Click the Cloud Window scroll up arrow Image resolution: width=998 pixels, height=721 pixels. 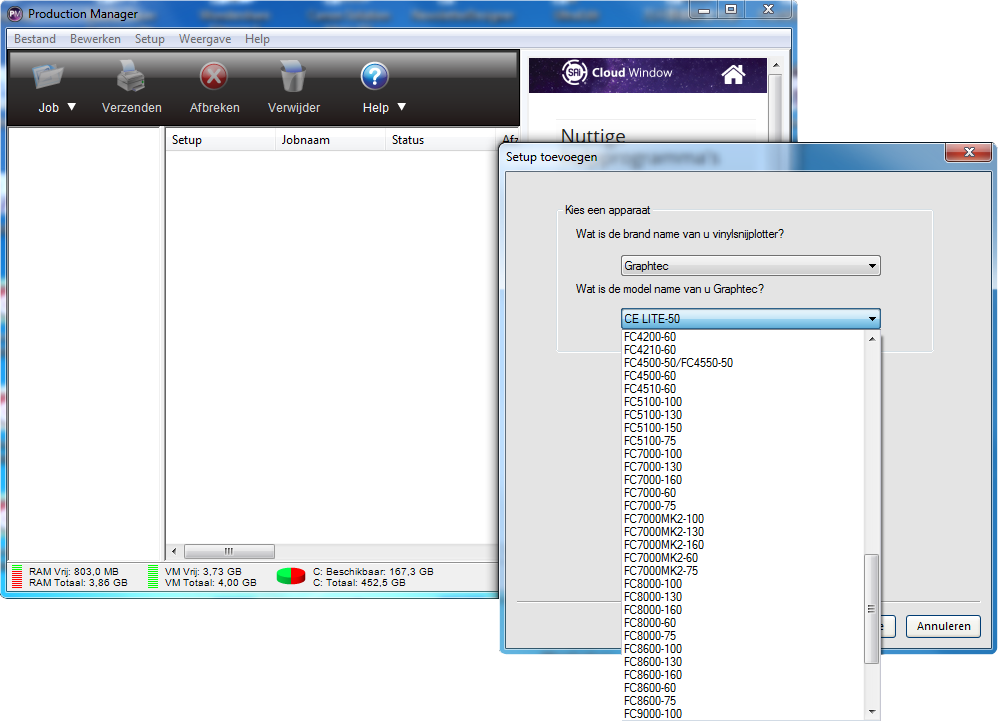point(775,66)
